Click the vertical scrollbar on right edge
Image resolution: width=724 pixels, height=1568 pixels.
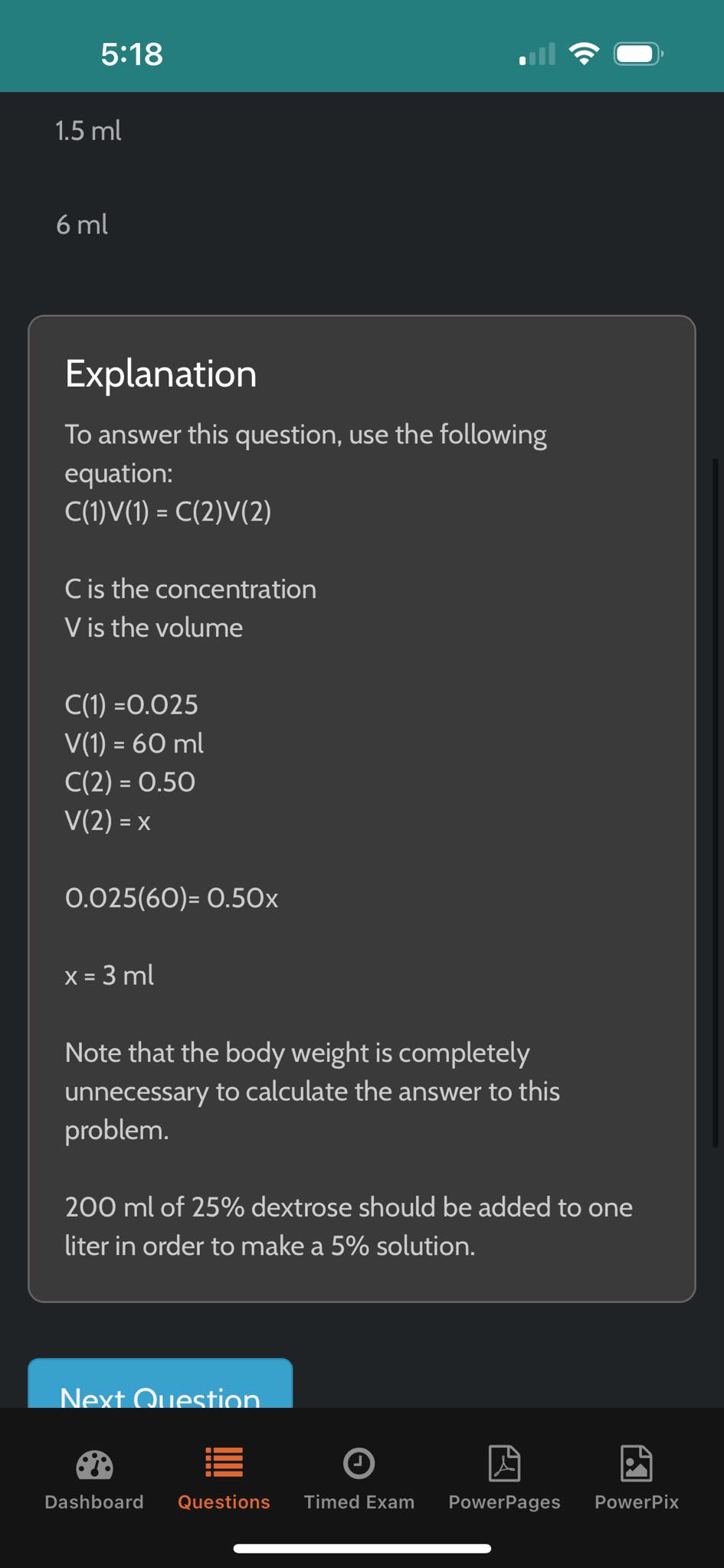tap(716, 802)
